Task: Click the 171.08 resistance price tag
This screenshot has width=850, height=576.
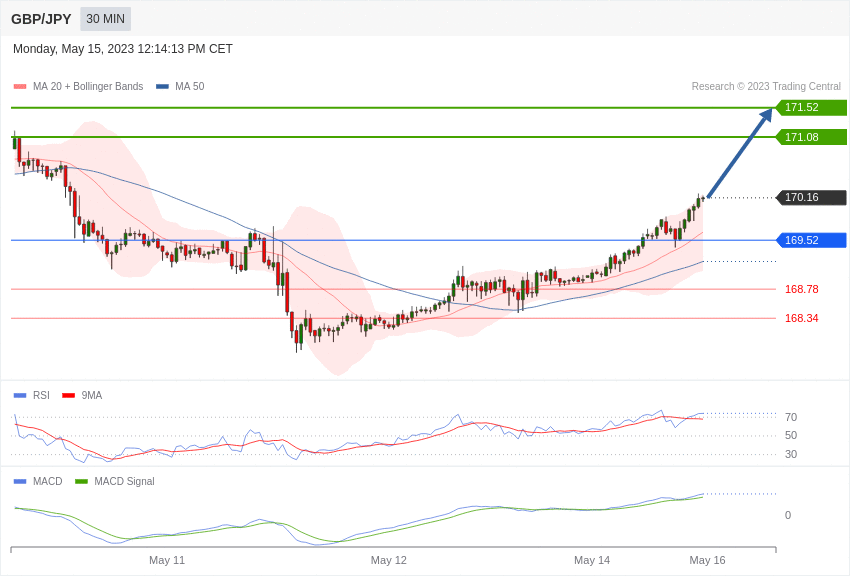Action: pyautogui.click(x=812, y=137)
